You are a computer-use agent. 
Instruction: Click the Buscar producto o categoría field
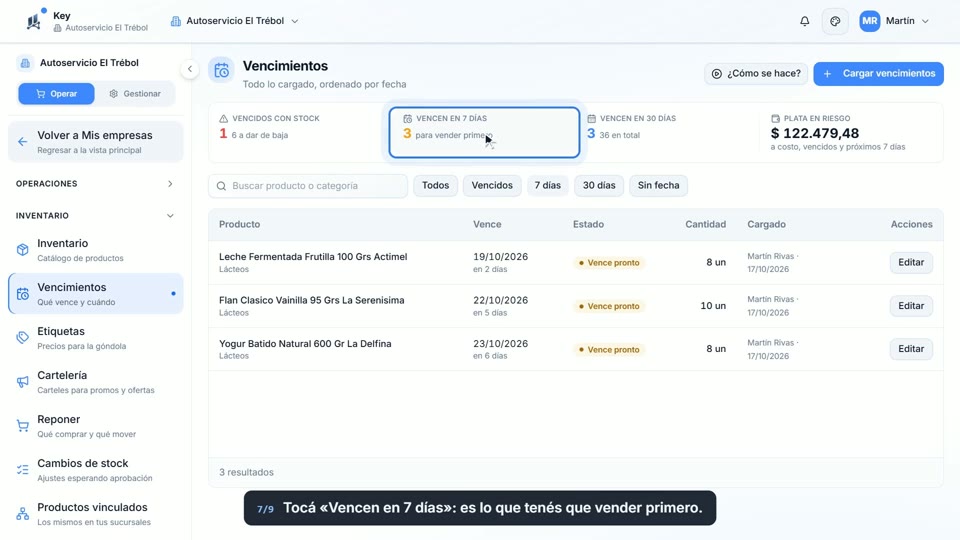coord(308,186)
